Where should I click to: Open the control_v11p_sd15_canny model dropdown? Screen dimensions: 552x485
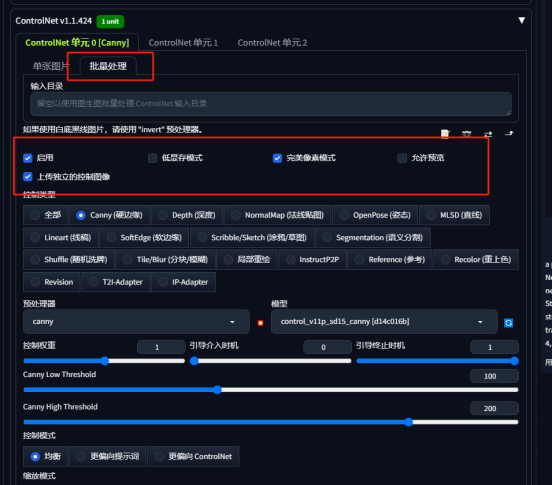[x=384, y=322]
